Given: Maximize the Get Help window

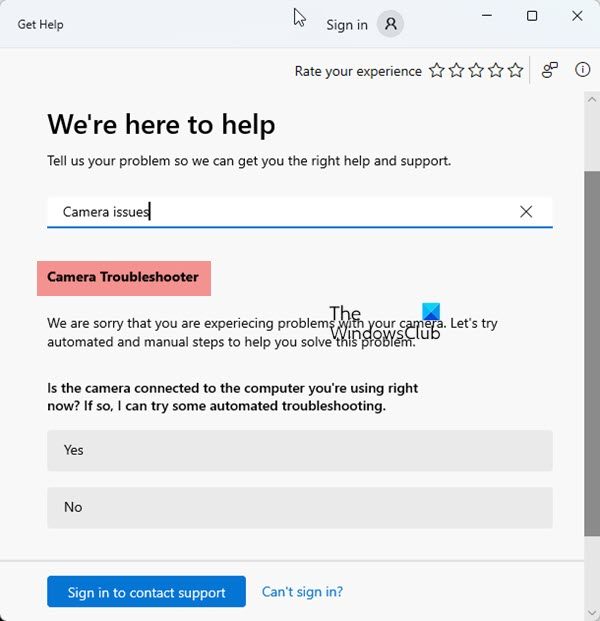Looking at the screenshot, I should coord(532,16).
